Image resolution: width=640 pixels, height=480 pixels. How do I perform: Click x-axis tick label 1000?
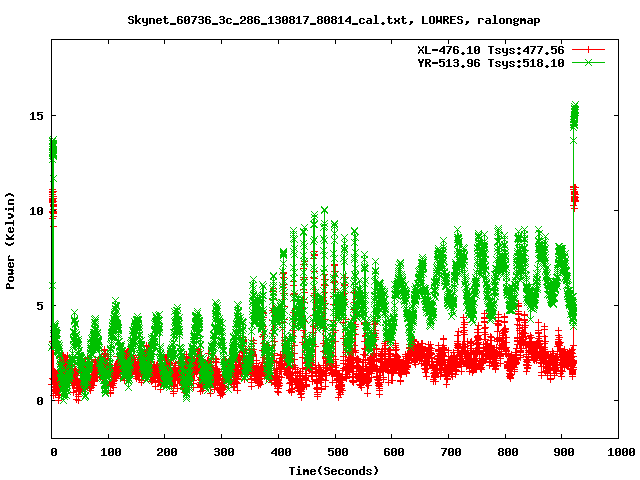[x=621, y=452]
